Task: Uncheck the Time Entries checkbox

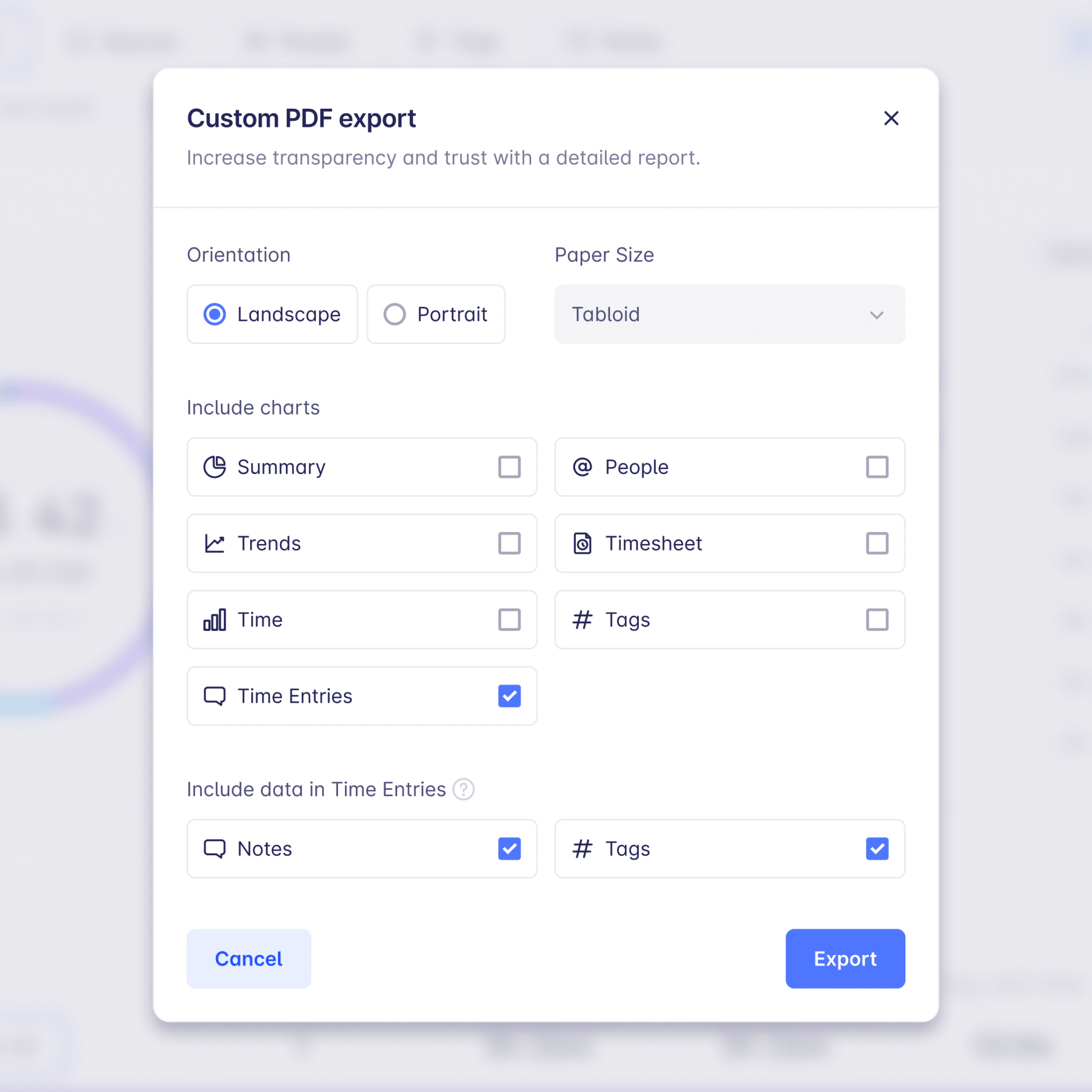Action: click(509, 696)
